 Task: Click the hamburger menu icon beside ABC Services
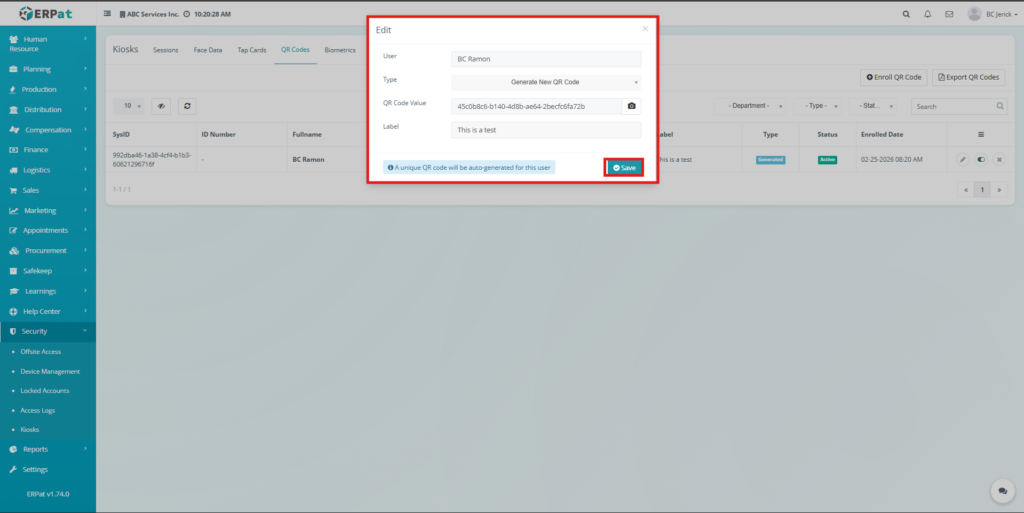108,14
